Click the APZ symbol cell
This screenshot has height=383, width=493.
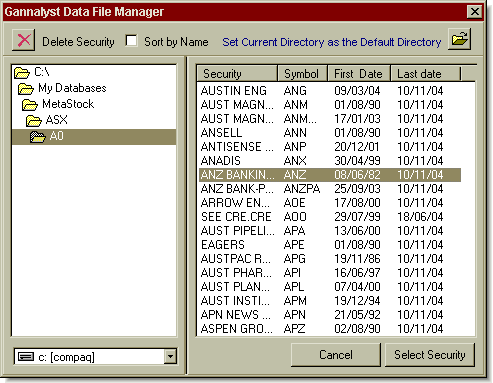(x=295, y=329)
